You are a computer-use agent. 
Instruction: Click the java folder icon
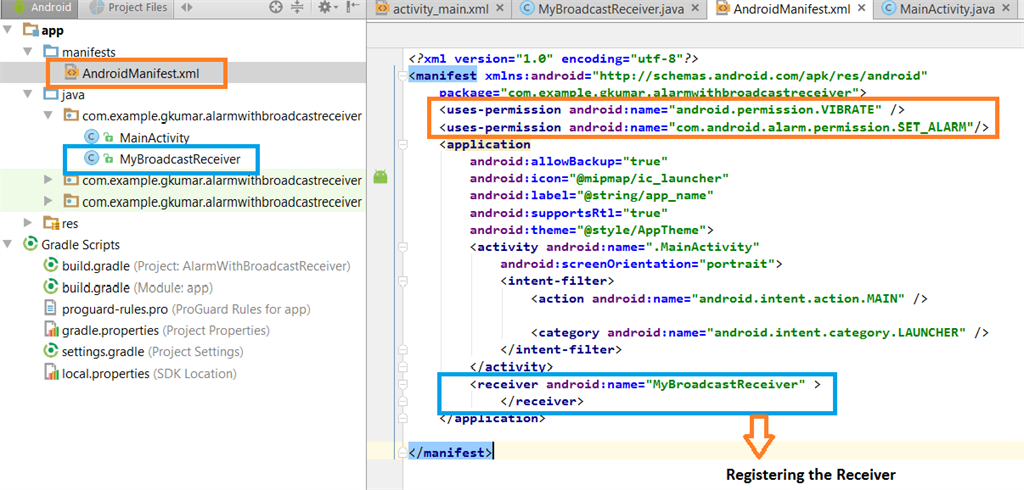coord(50,94)
